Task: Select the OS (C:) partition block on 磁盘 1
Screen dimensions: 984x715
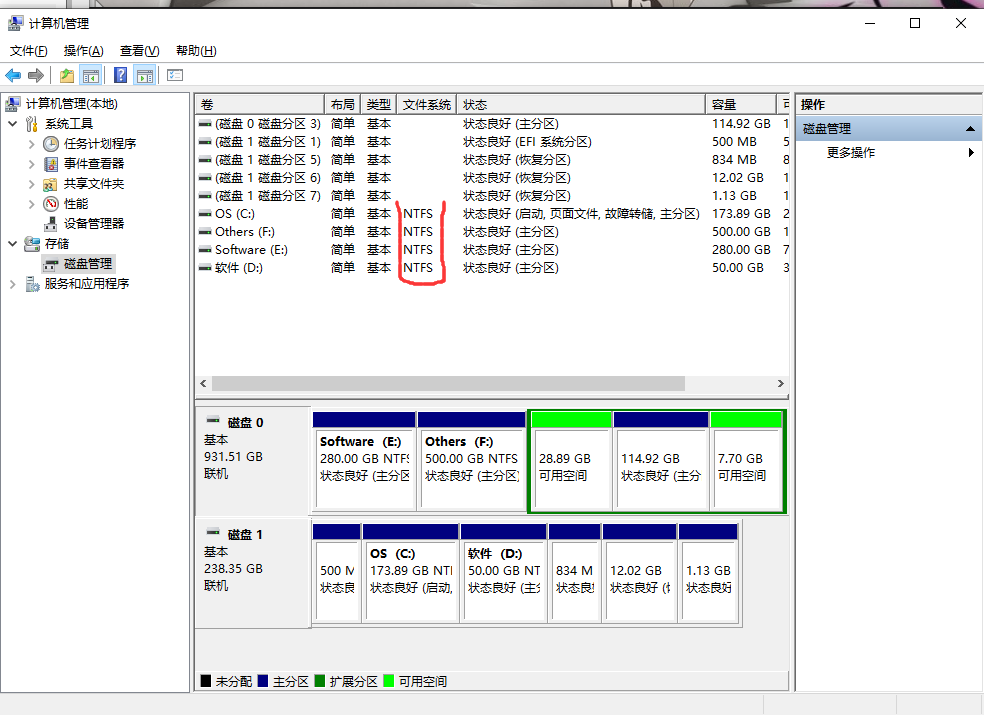Action: coord(410,573)
